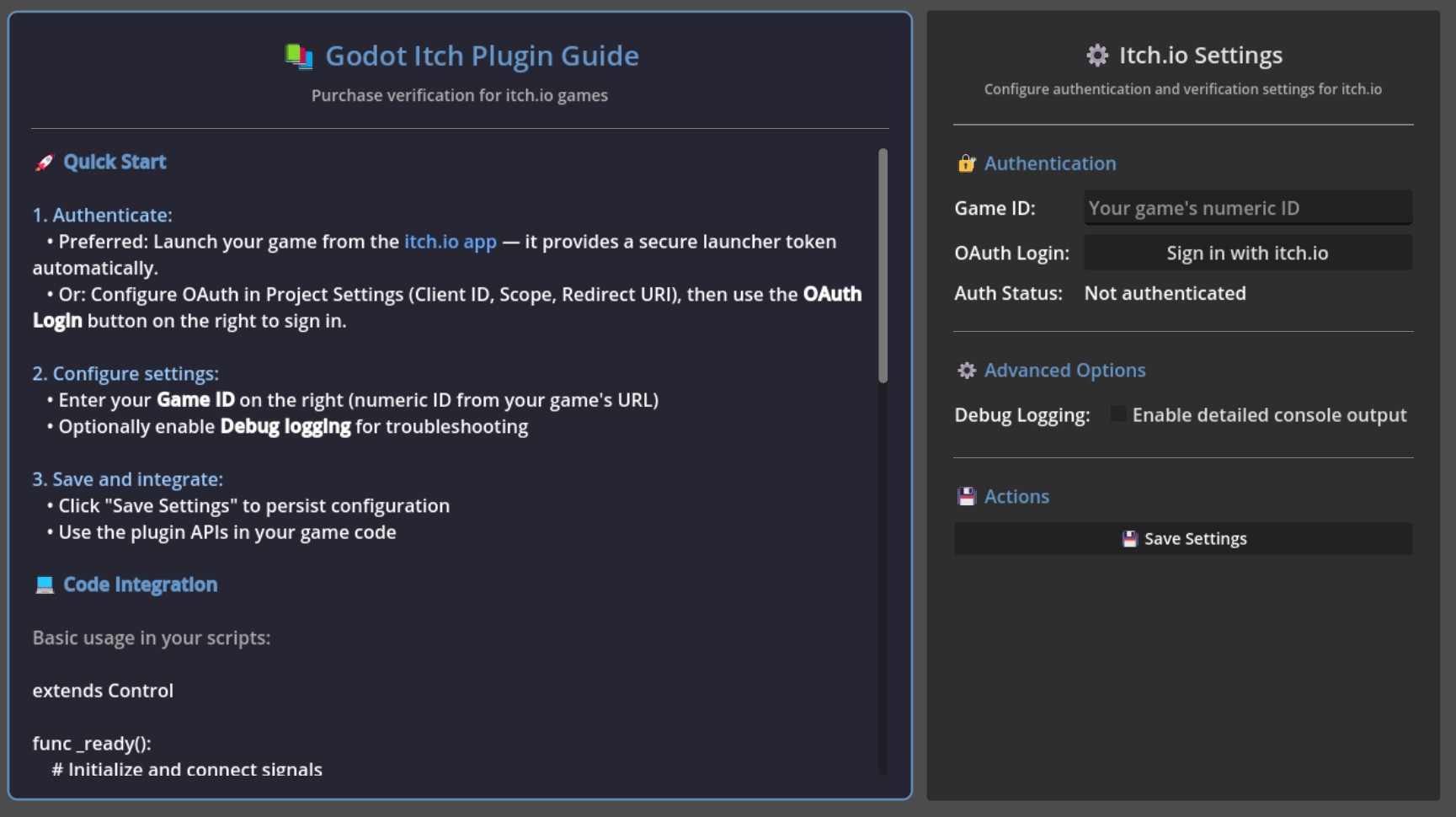This screenshot has width=1456, height=817.
Task: Expand the Authentication section
Action: pyautogui.click(x=1050, y=163)
